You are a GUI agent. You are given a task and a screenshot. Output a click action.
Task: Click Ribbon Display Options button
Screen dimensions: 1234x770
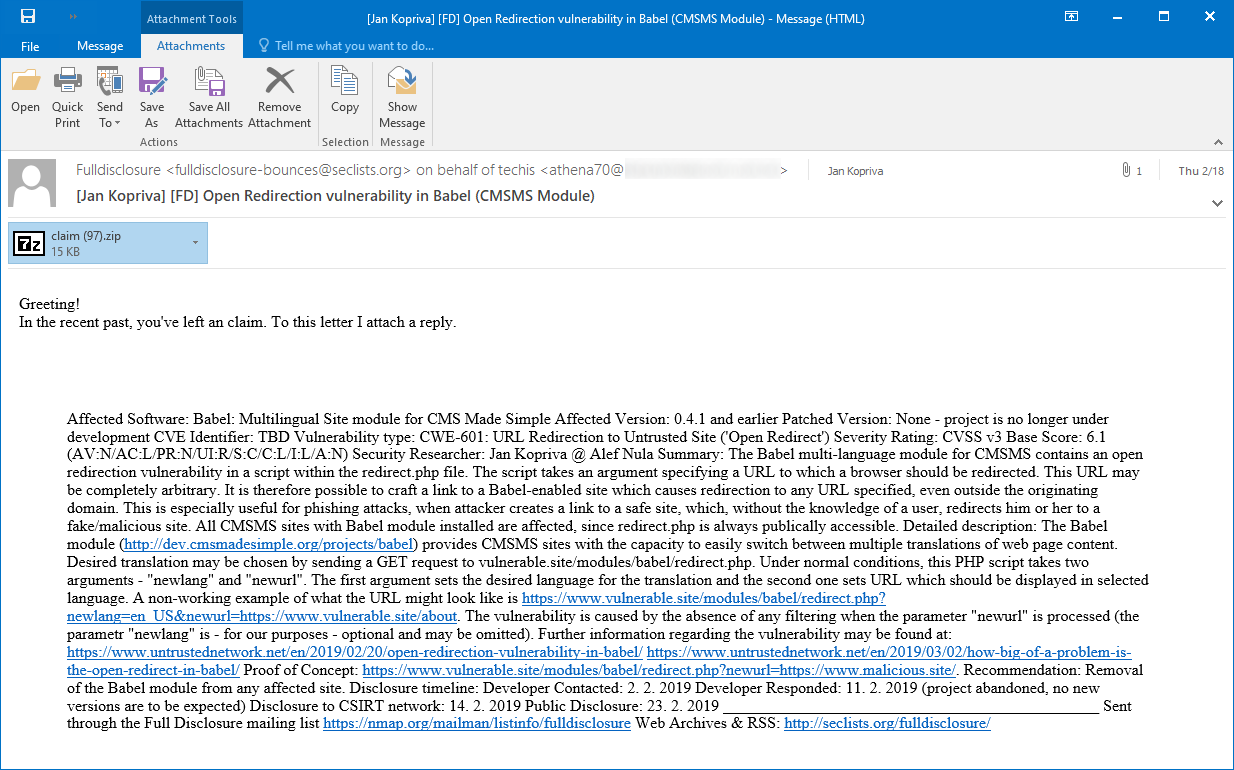coord(1071,17)
